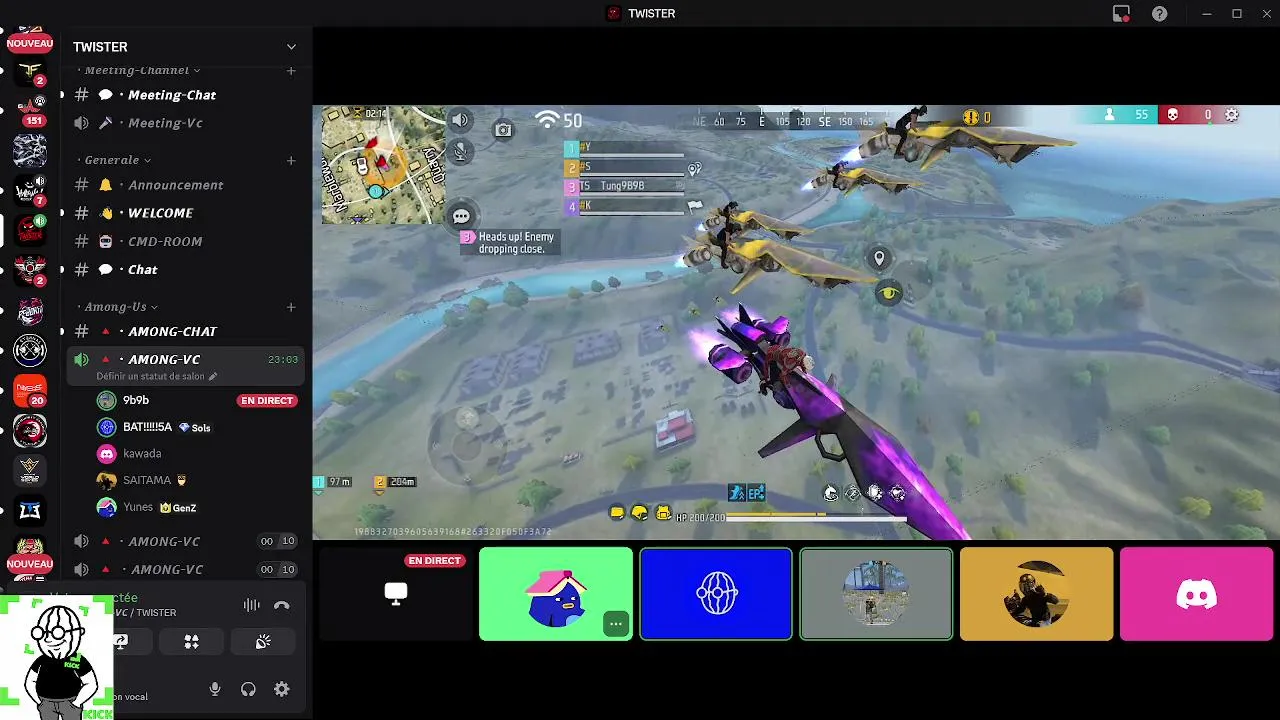Select the EN DIRECT stream tile
The image size is (1280, 720).
(x=395, y=594)
